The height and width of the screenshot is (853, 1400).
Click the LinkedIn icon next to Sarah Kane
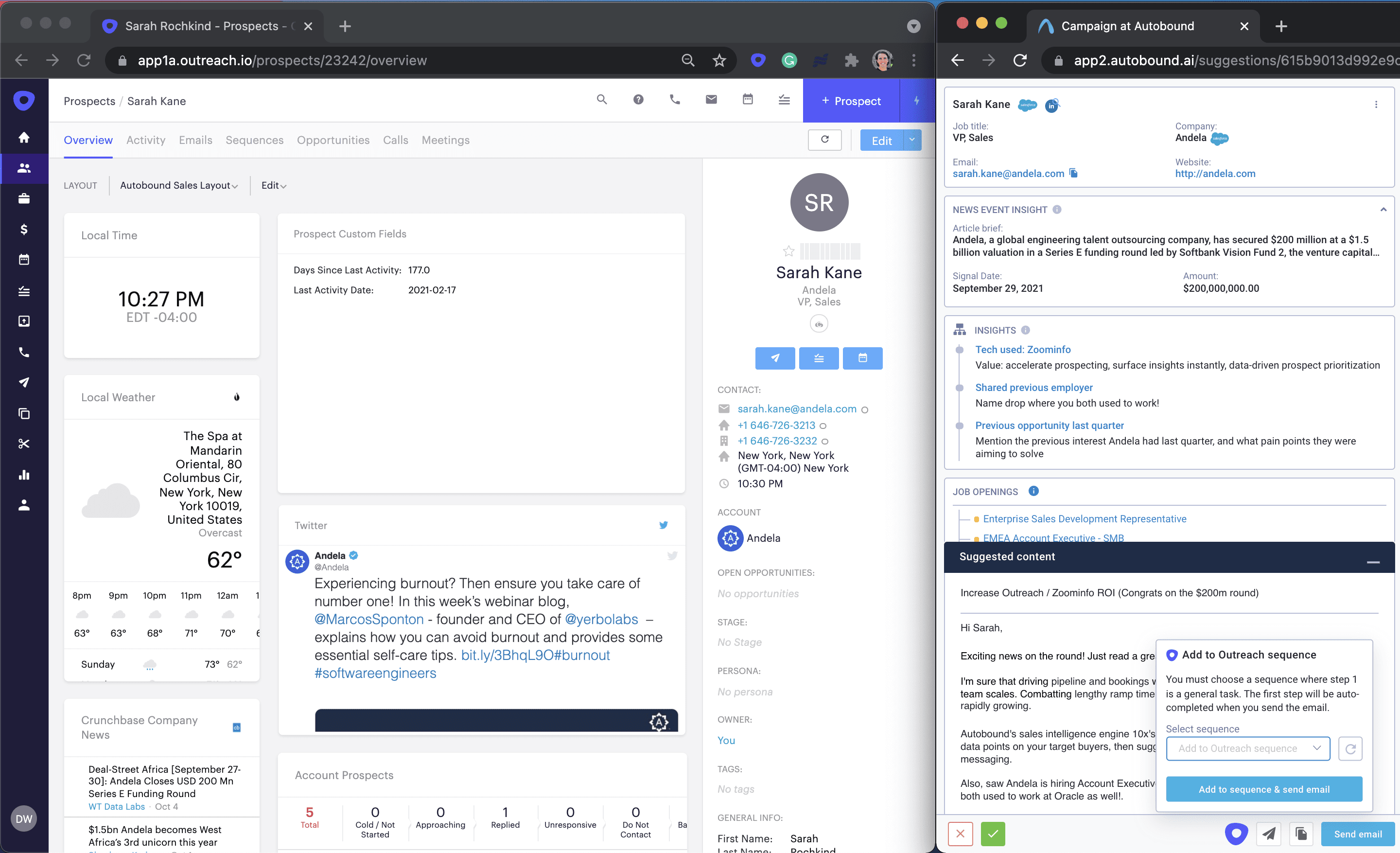tap(1052, 105)
